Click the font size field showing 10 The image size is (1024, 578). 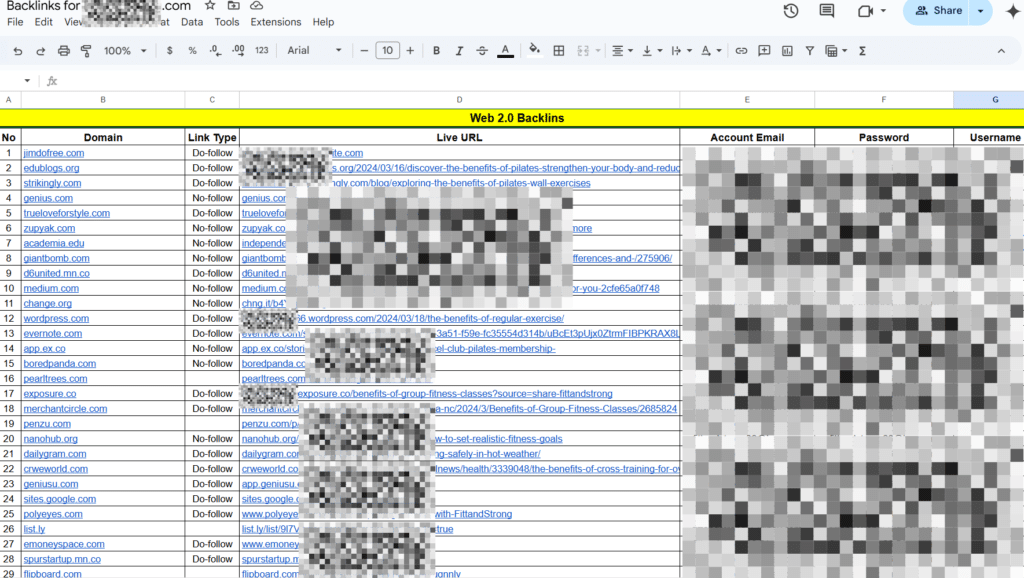pos(387,50)
